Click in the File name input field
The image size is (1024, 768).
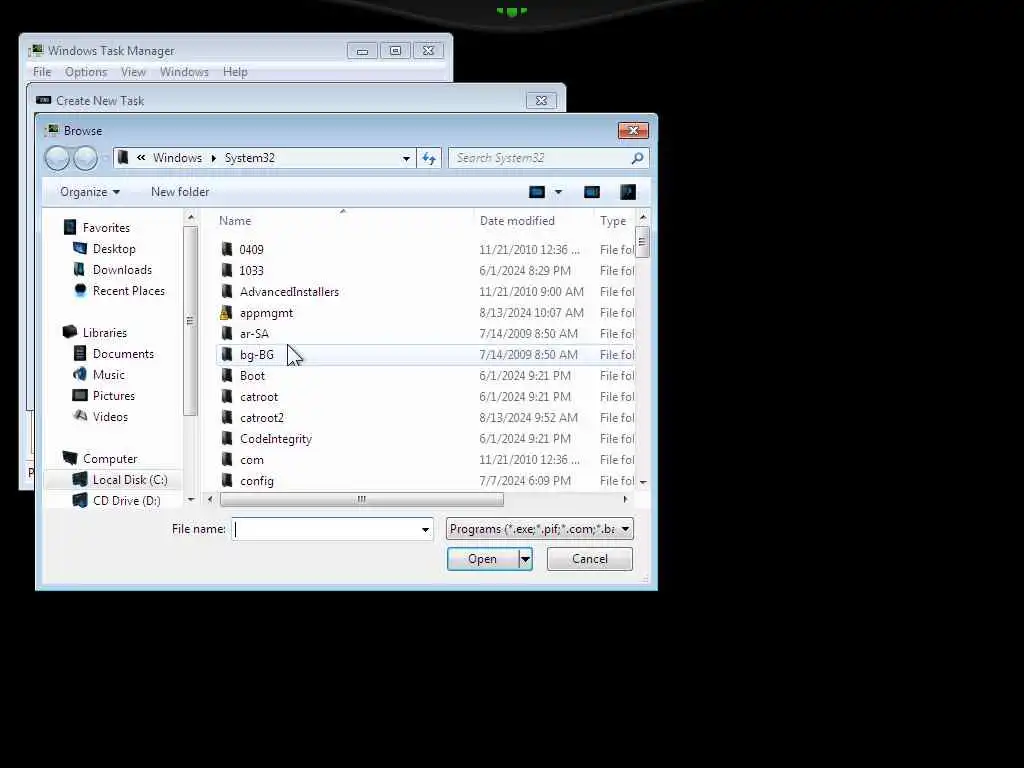(x=325, y=529)
